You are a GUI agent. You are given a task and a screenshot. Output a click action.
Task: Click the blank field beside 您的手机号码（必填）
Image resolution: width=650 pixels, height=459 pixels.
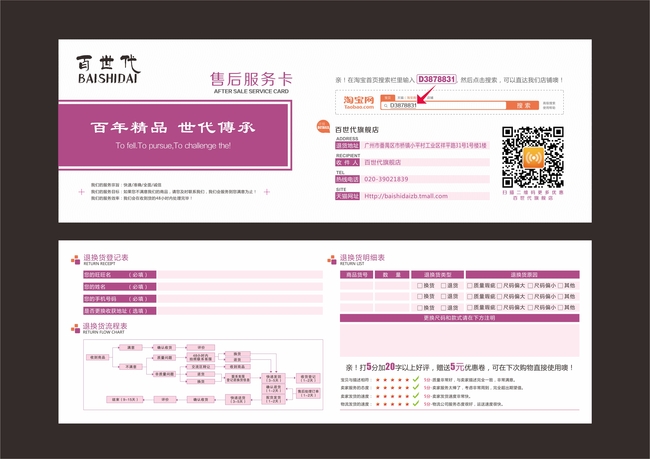[x=240, y=299]
